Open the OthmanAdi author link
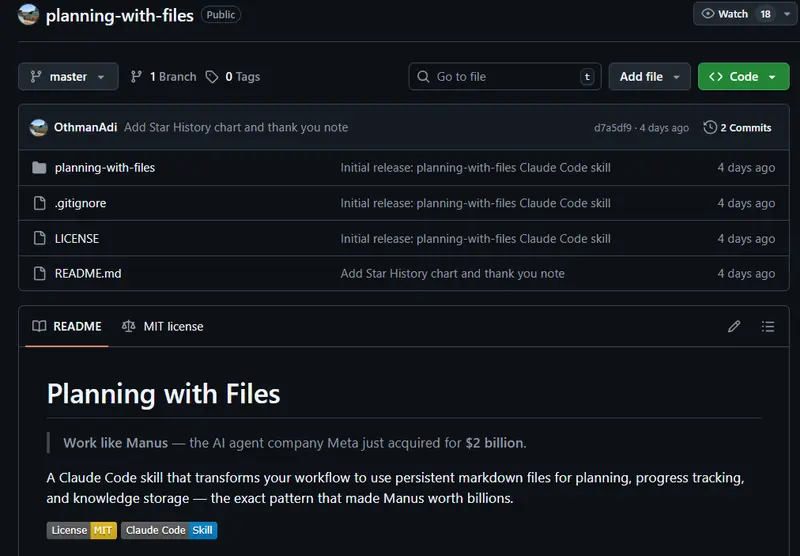Screen dimensions: 800x556 (86, 127)
